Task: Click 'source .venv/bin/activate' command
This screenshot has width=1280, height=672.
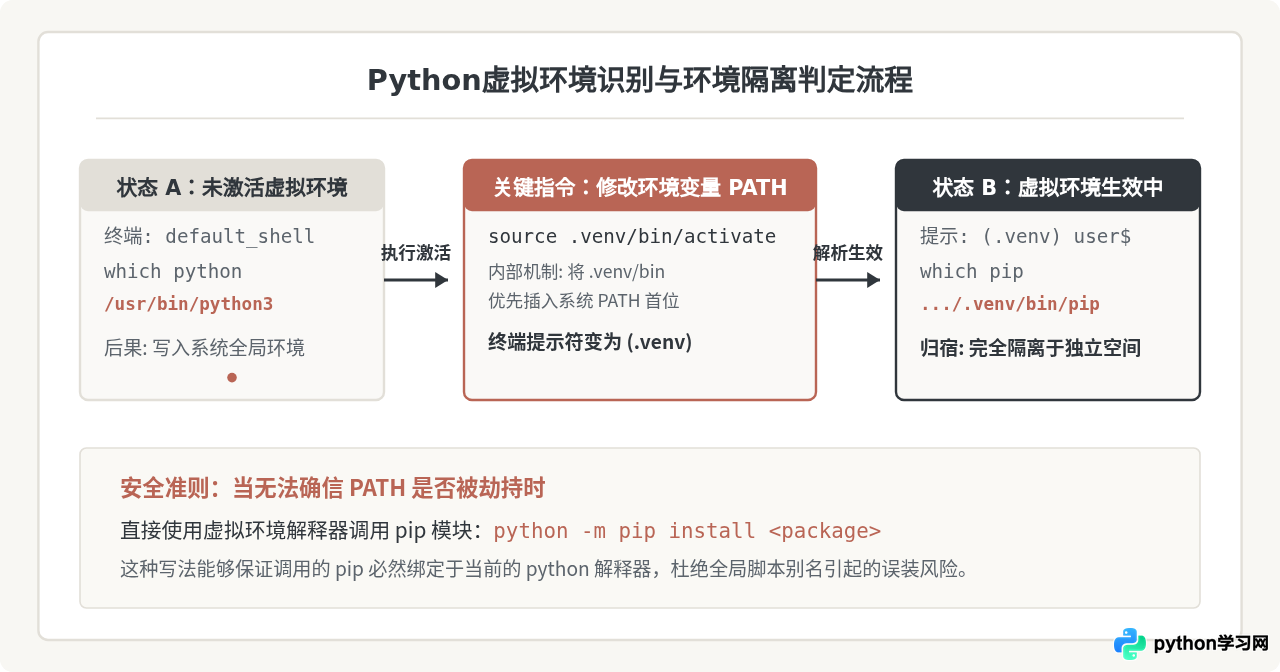Action: [632, 237]
